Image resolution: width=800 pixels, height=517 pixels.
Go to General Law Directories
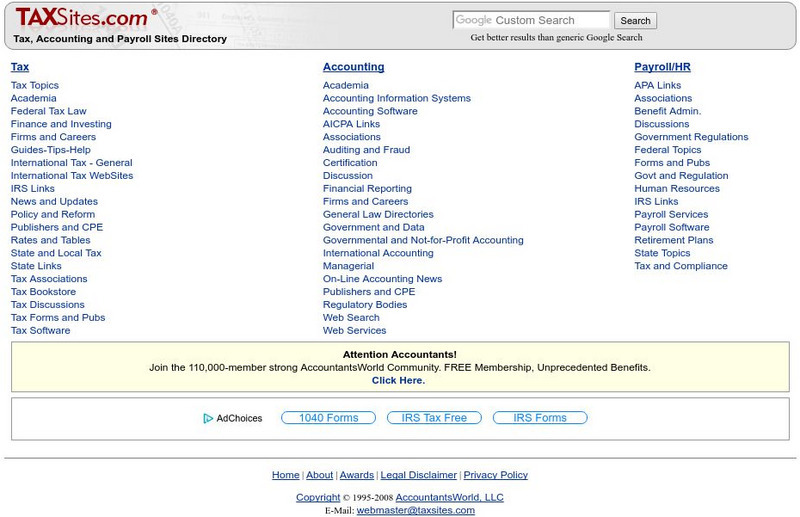pyautogui.click(x=378, y=214)
